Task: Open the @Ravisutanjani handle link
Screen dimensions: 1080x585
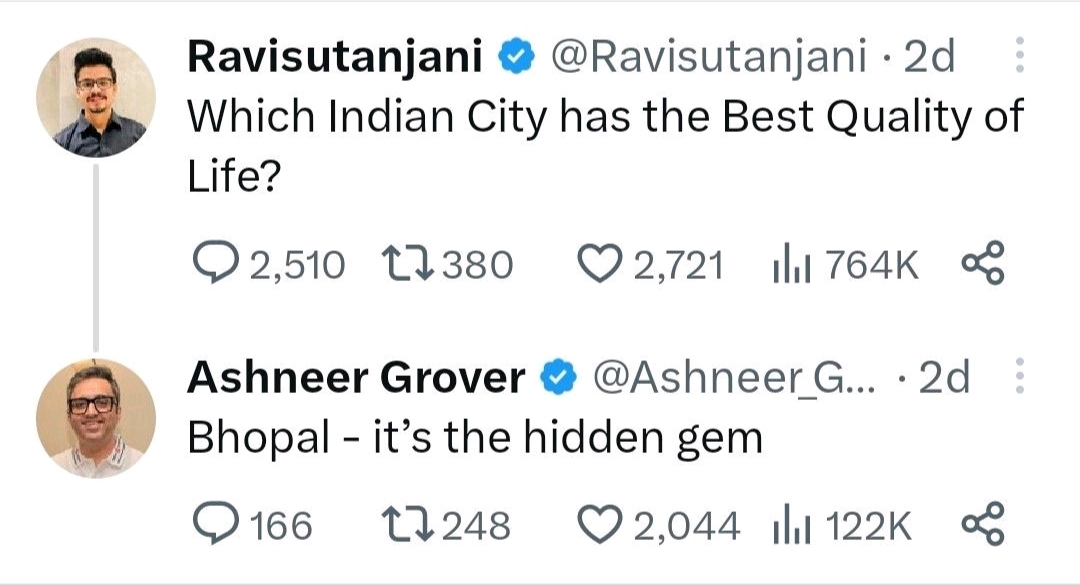Action: [x=708, y=59]
